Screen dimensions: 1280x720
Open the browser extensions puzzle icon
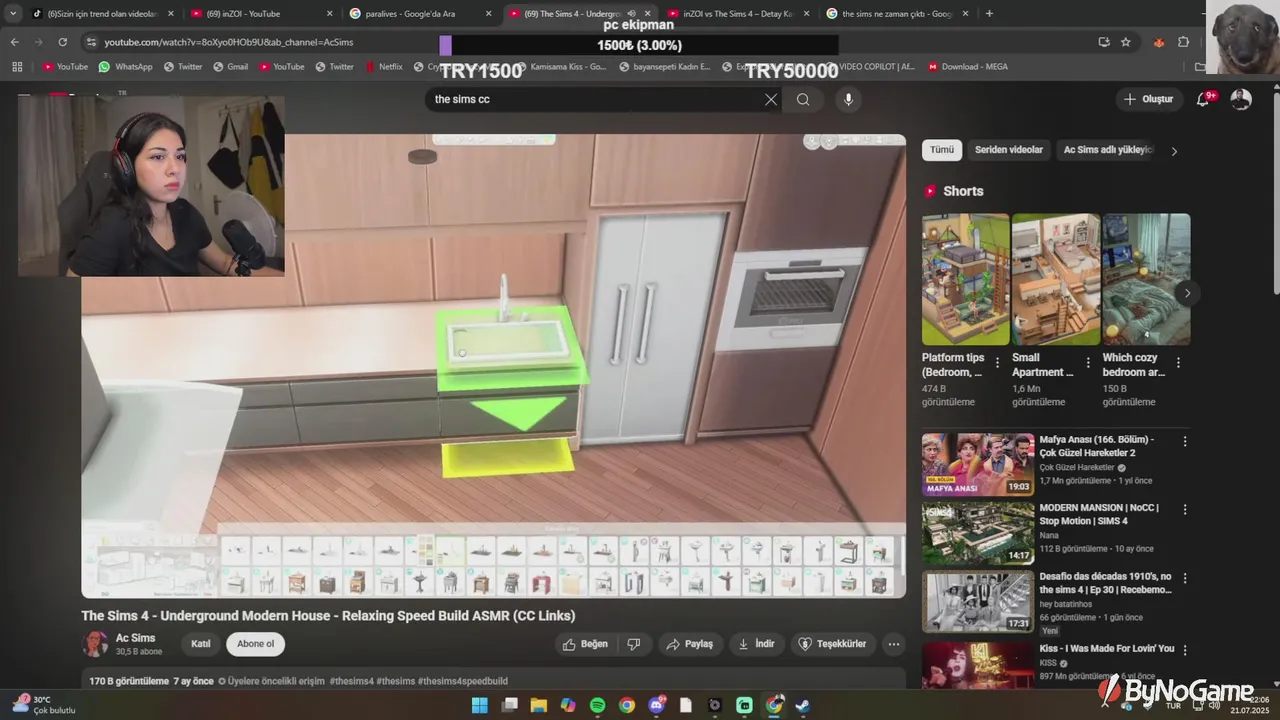(1183, 42)
